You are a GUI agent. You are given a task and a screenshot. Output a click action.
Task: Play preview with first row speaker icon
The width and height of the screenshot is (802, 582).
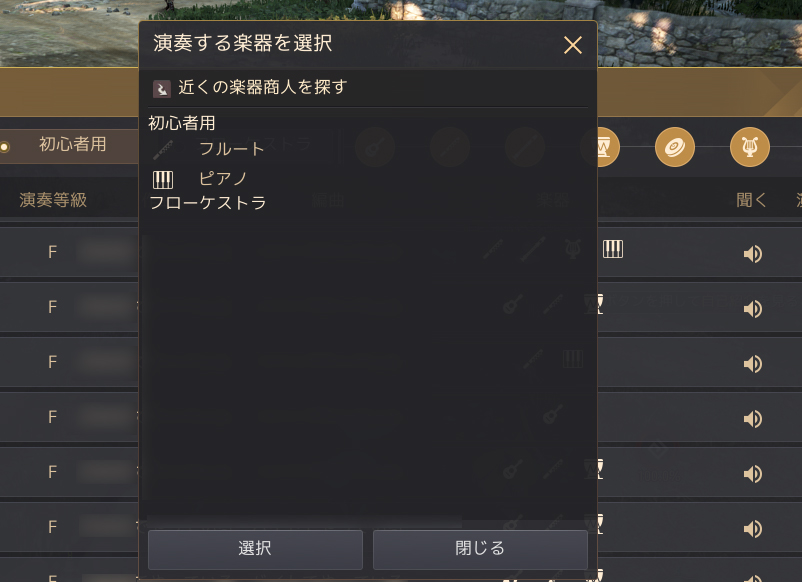(752, 254)
